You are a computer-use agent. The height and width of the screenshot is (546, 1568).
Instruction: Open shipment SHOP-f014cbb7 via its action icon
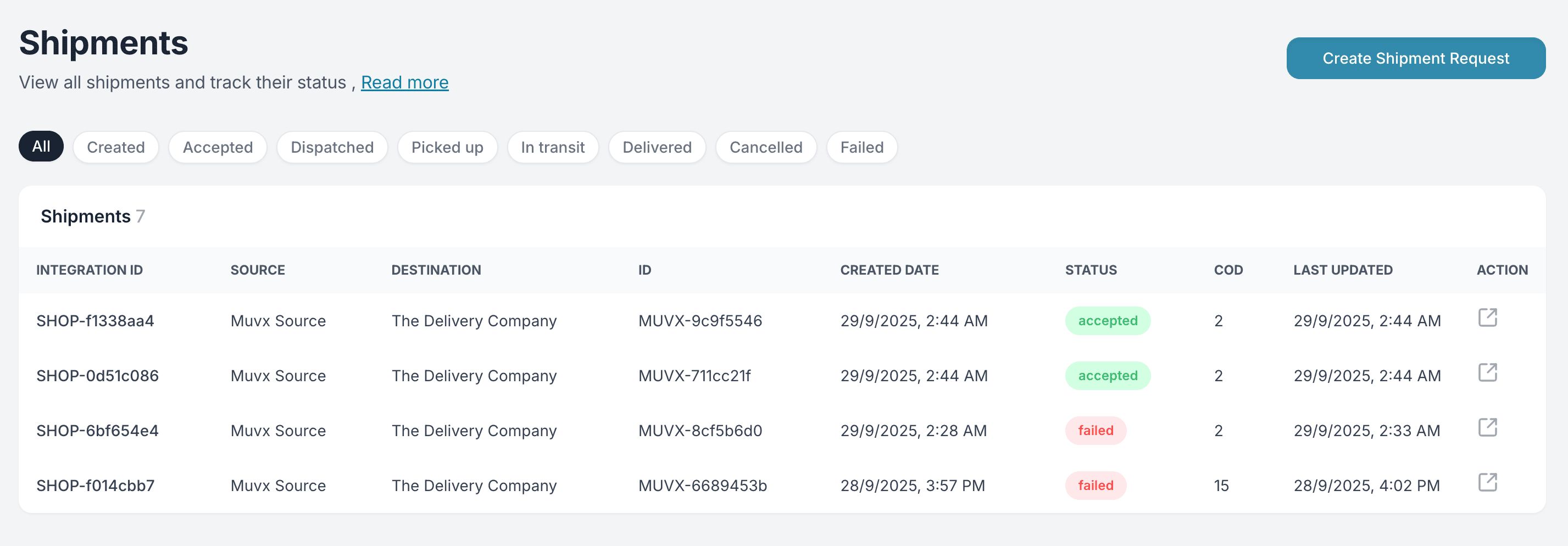pos(1487,482)
